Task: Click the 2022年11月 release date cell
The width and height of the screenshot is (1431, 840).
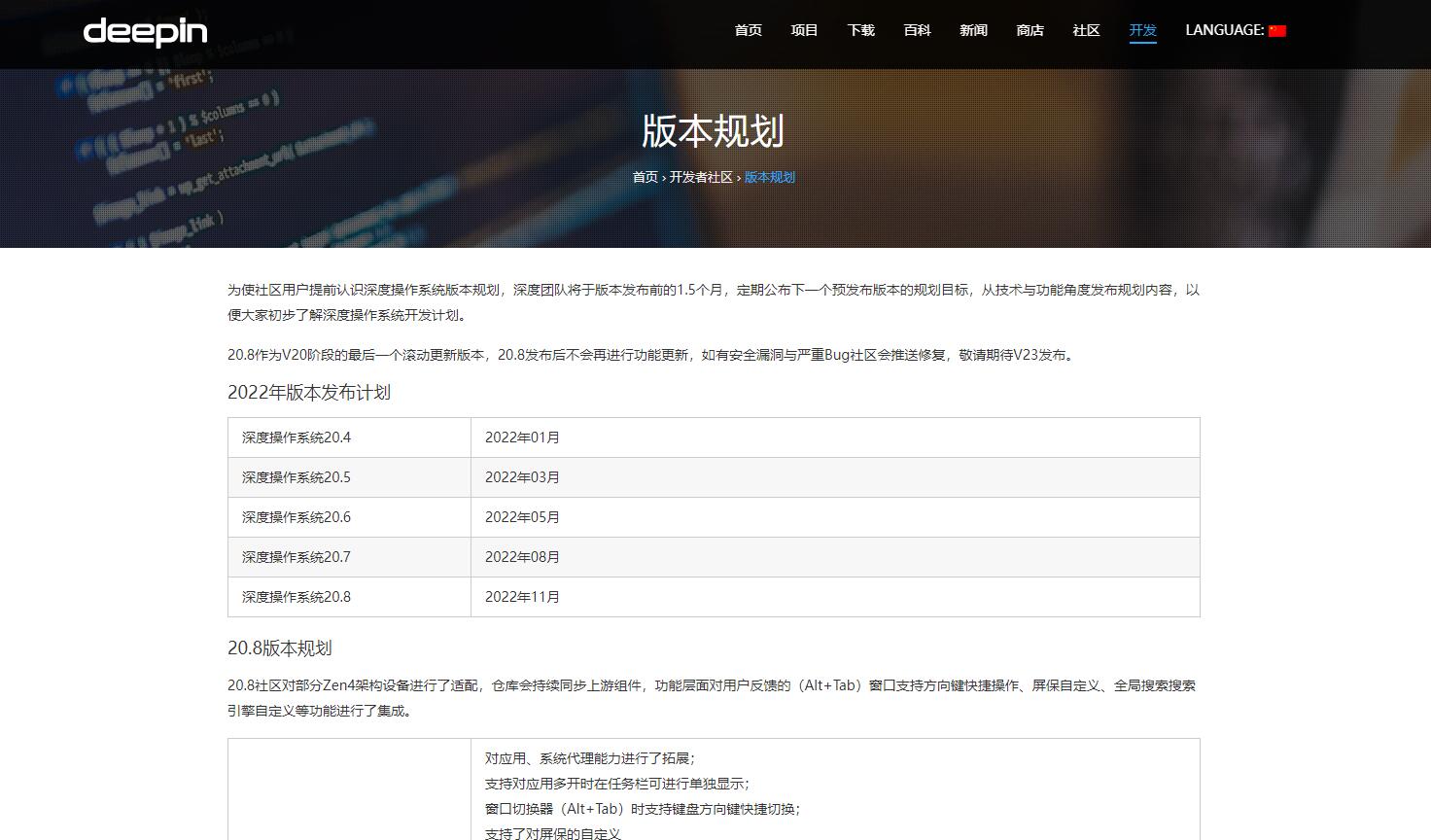Action: coord(523,596)
